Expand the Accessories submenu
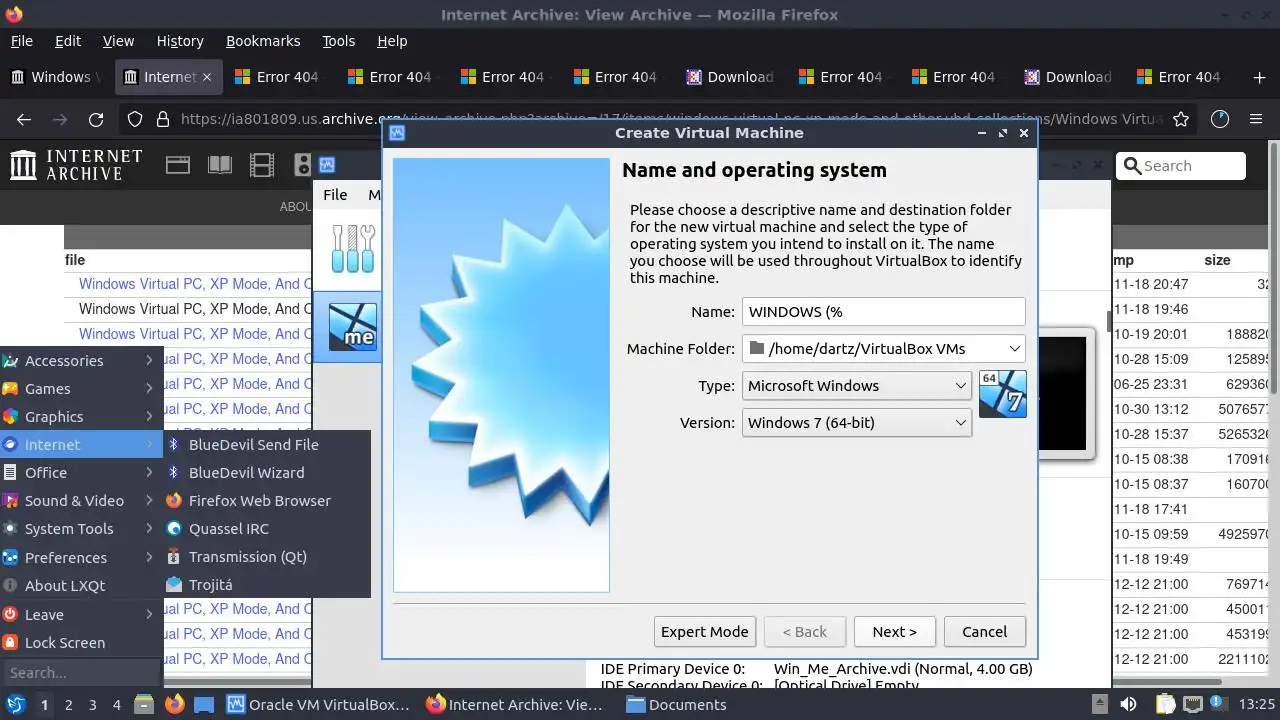This screenshot has height=720, width=1280. (x=81, y=360)
